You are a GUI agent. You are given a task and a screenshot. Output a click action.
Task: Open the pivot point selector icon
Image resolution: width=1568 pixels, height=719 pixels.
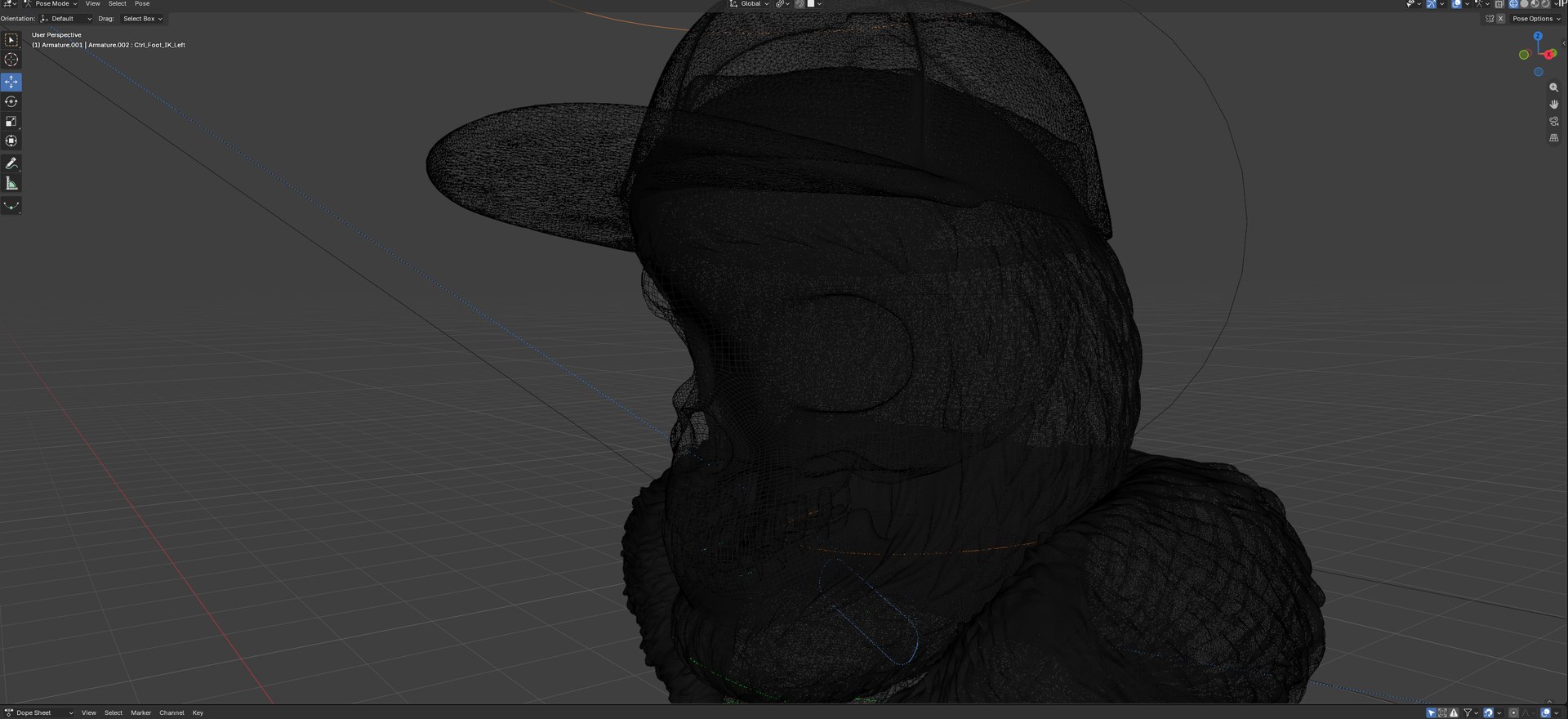[x=784, y=3]
